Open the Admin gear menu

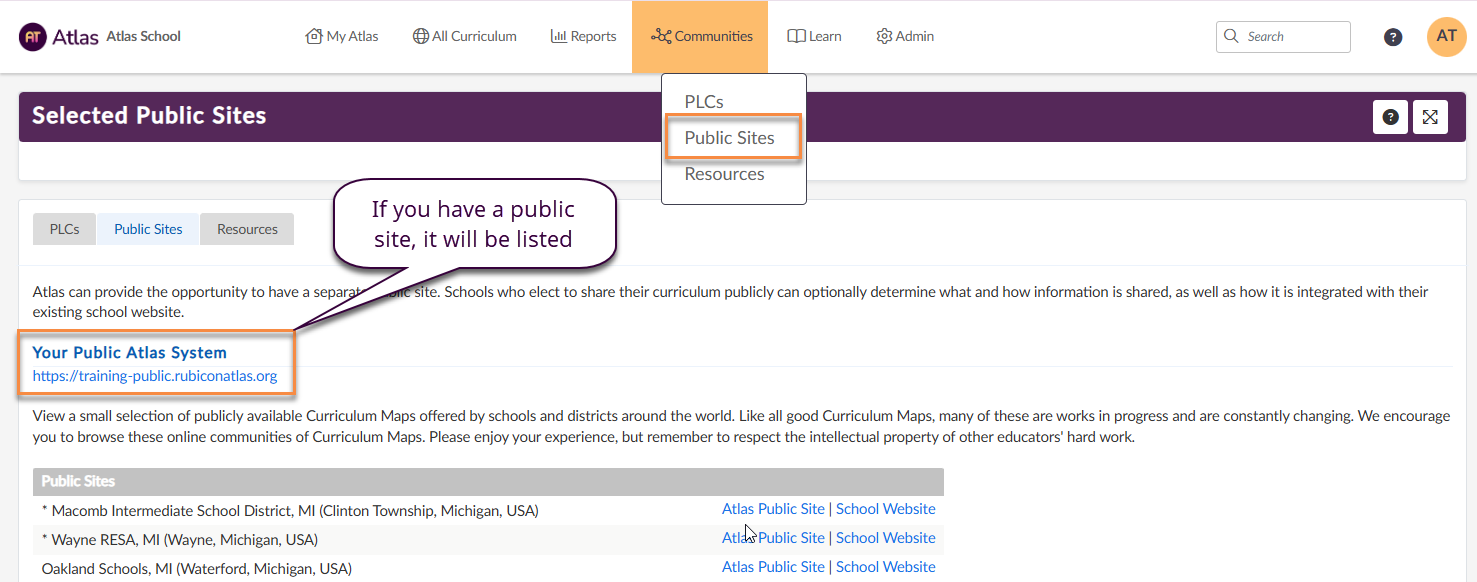pos(905,36)
